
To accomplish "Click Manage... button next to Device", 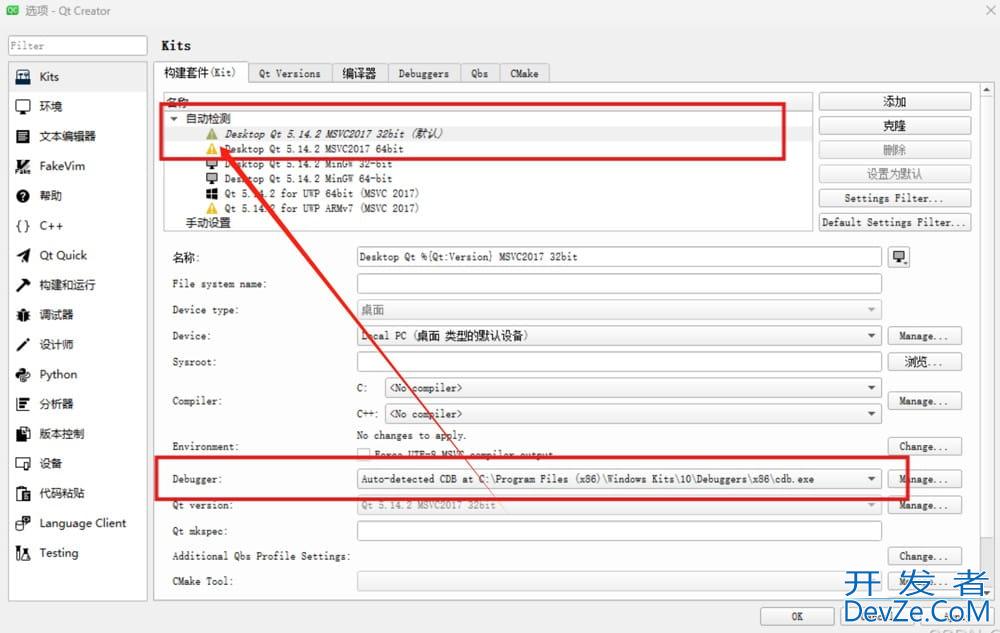I will (925, 336).
